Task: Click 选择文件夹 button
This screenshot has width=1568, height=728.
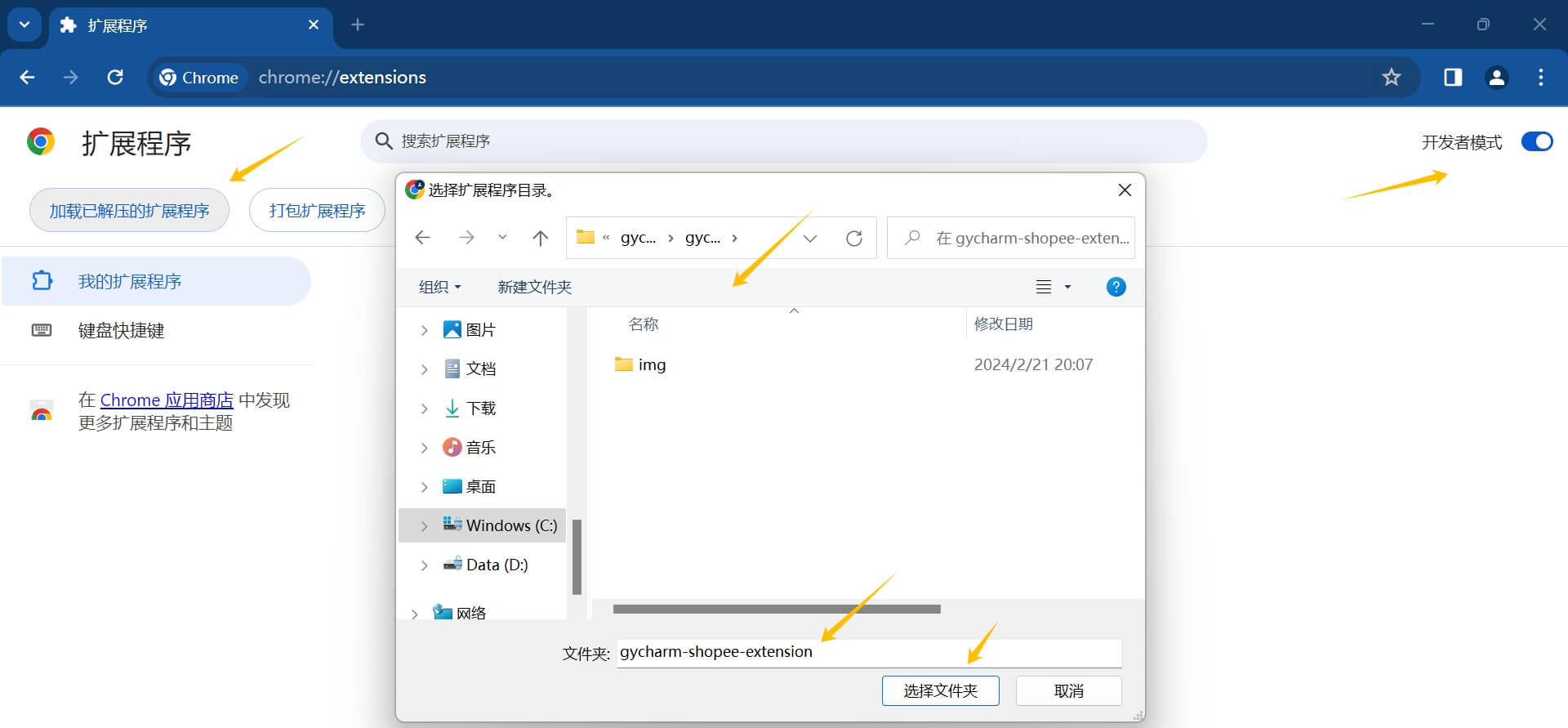Action: click(941, 690)
